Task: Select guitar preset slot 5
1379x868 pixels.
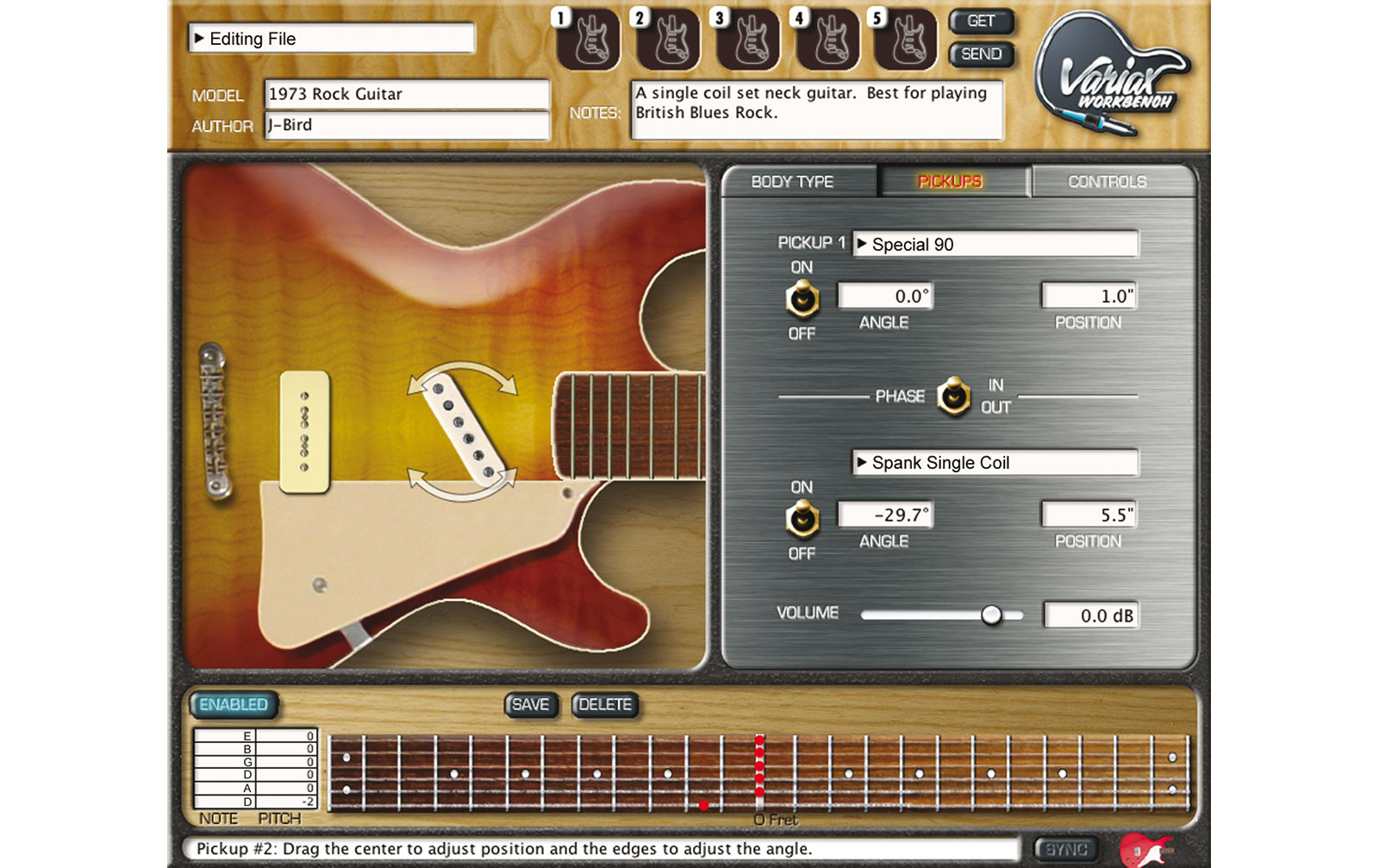Action: pos(905,40)
